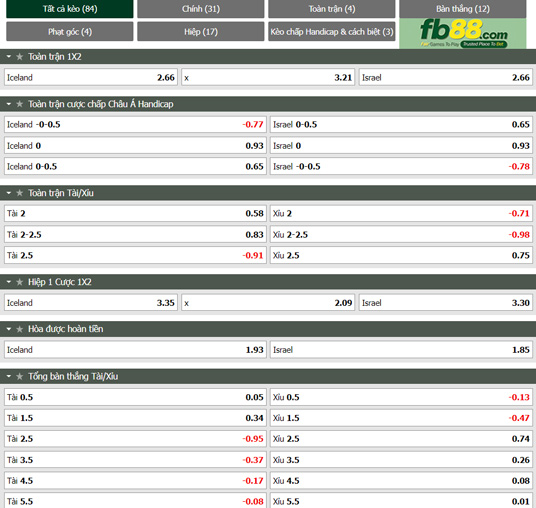Star the Hiệp 1 Cược 1X2 section
Viewport: 536px width, 508px height.
tap(19, 282)
